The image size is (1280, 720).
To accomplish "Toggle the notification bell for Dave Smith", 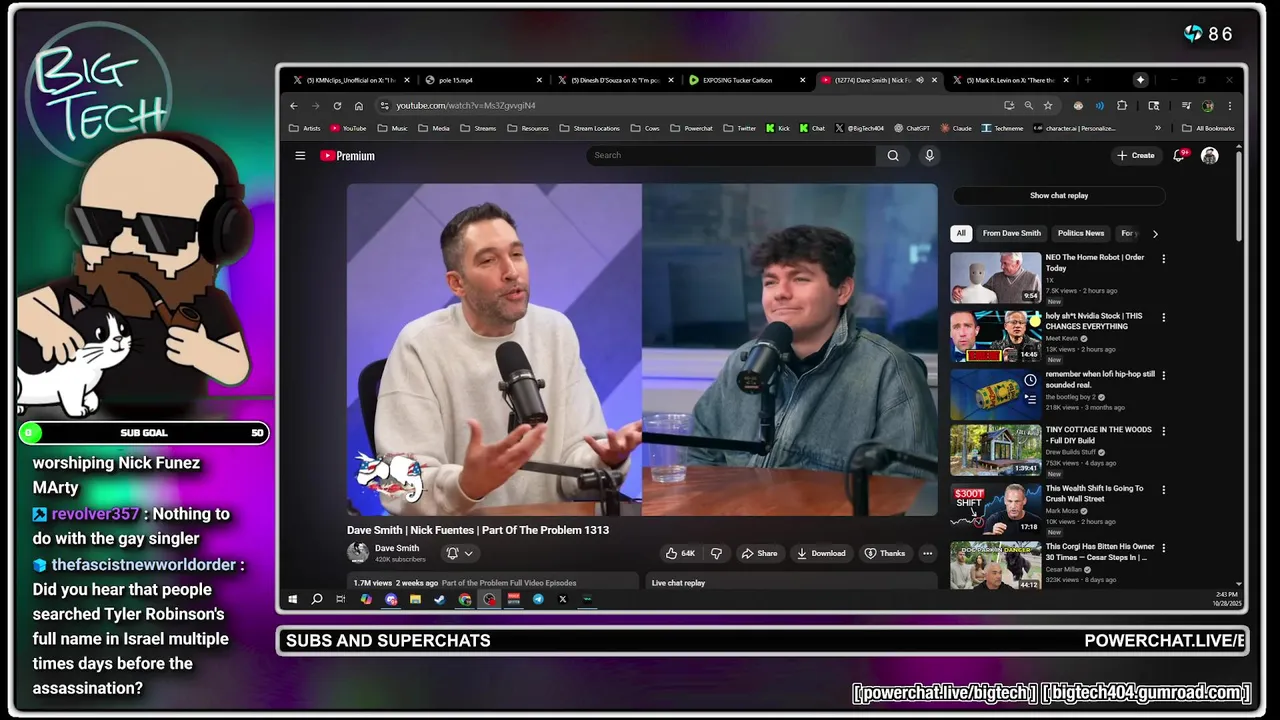I will (459, 553).
